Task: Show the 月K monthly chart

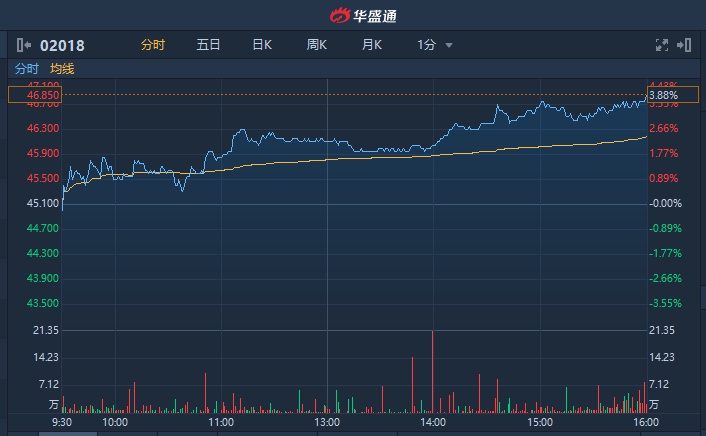Action: pos(372,45)
